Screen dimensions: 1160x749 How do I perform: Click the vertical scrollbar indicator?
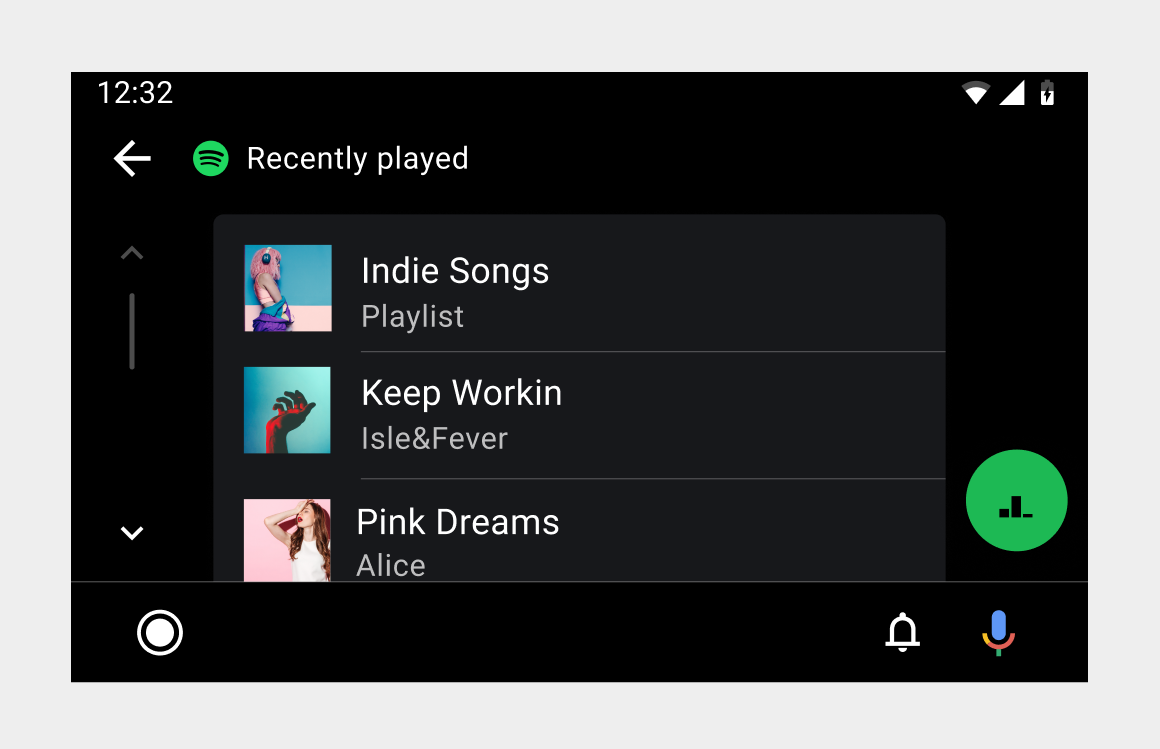(131, 330)
